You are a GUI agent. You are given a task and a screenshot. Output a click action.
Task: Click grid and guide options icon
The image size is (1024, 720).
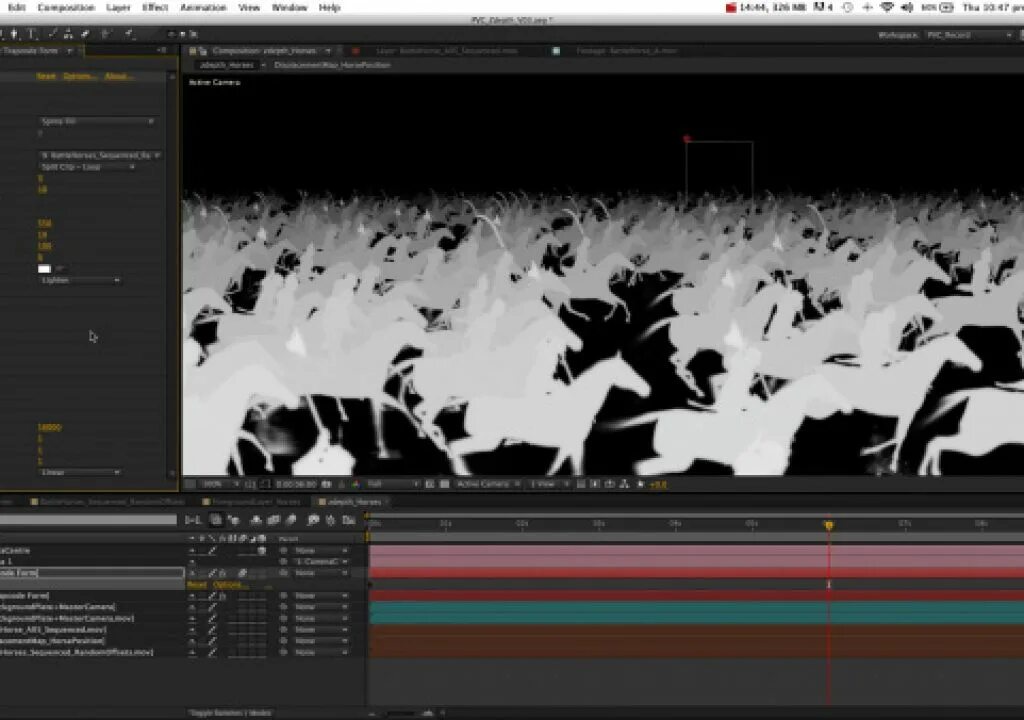coord(251,484)
